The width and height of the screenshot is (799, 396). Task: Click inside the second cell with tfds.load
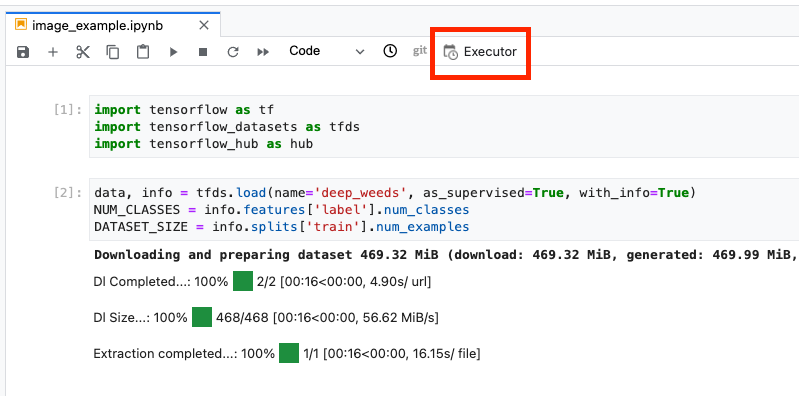tap(443, 209)
